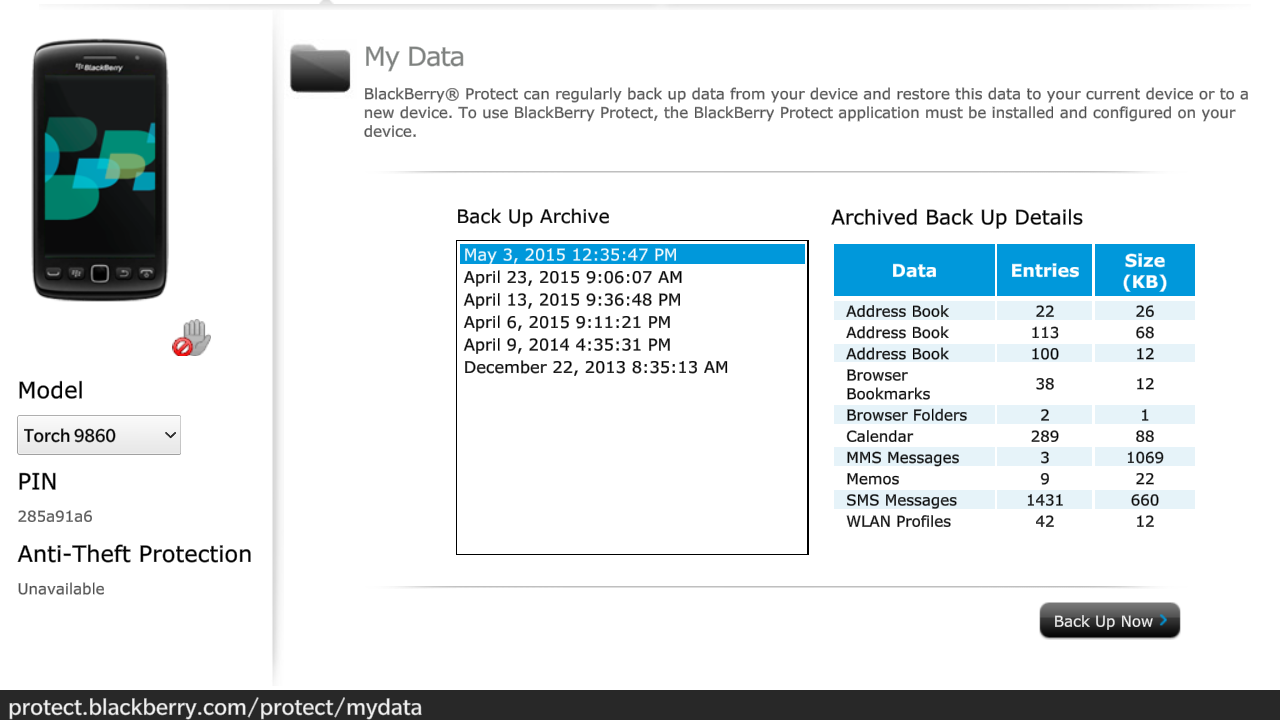1280x720 pixels.
Task: Click the Anti-Theft Protection label
Action: 135,554
